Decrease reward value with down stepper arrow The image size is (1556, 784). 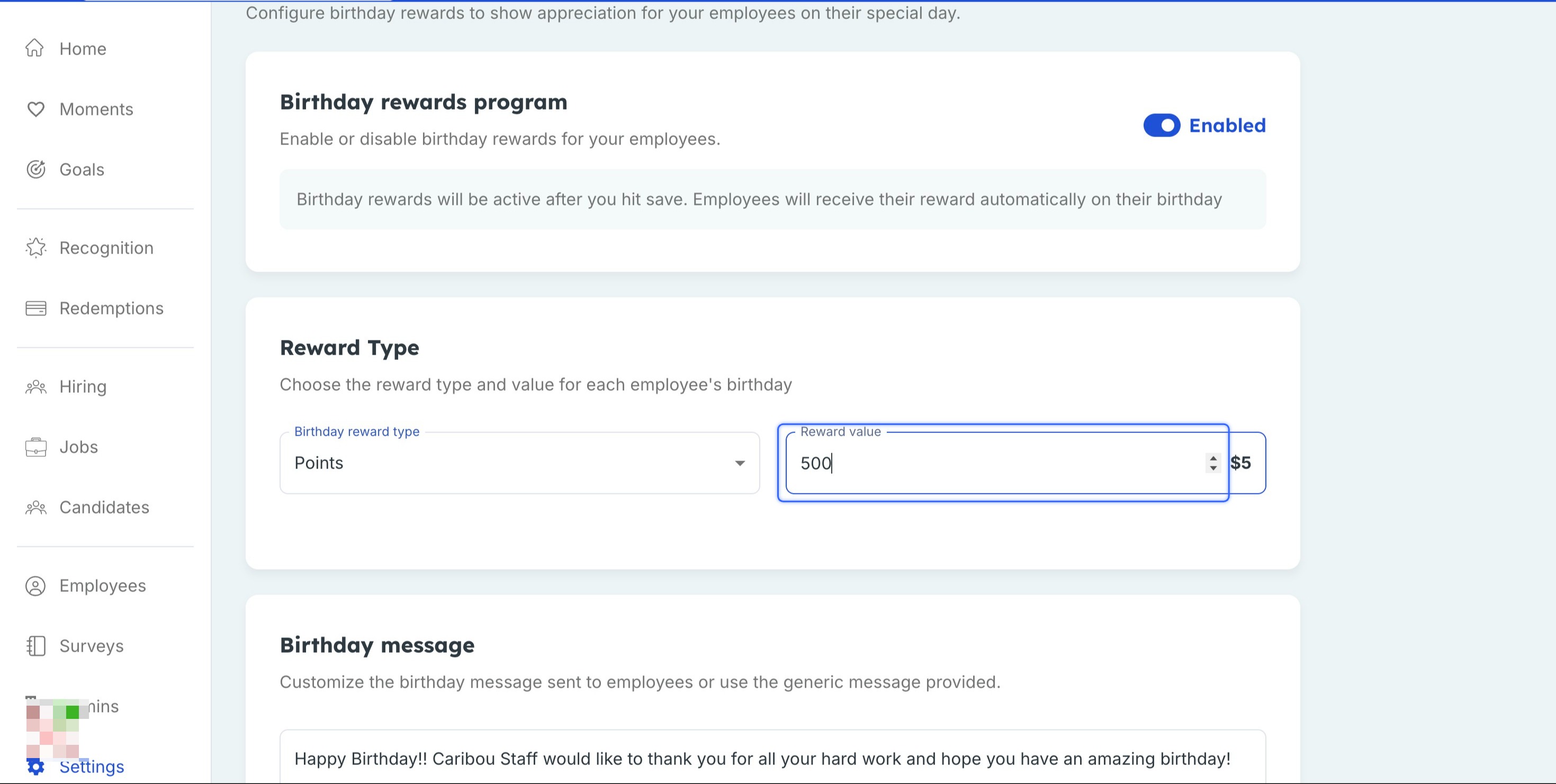[1213, 468]
